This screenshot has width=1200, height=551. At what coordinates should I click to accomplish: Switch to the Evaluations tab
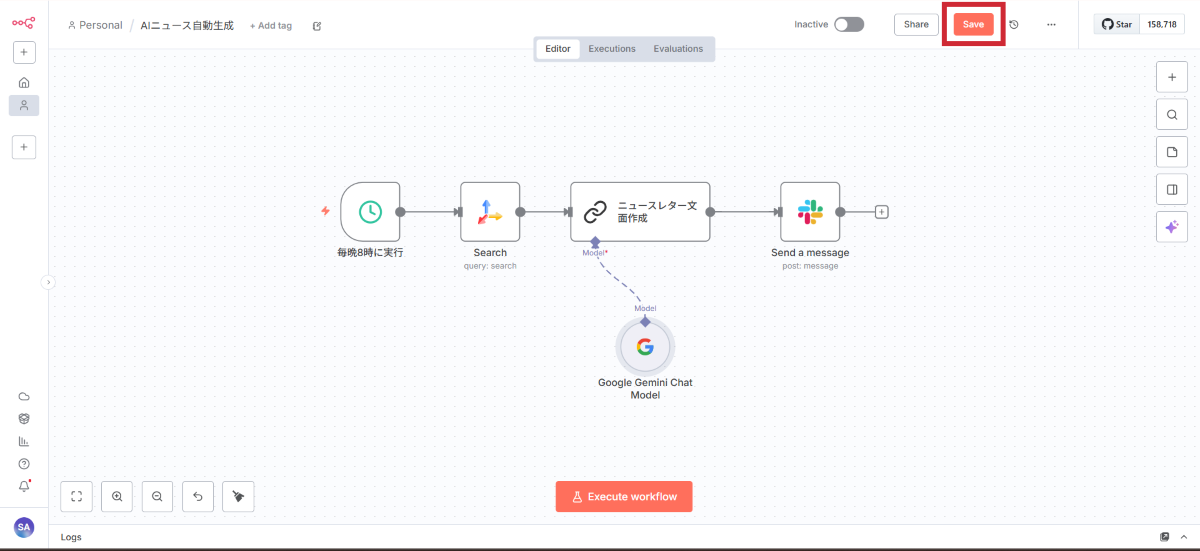(678, 49)
